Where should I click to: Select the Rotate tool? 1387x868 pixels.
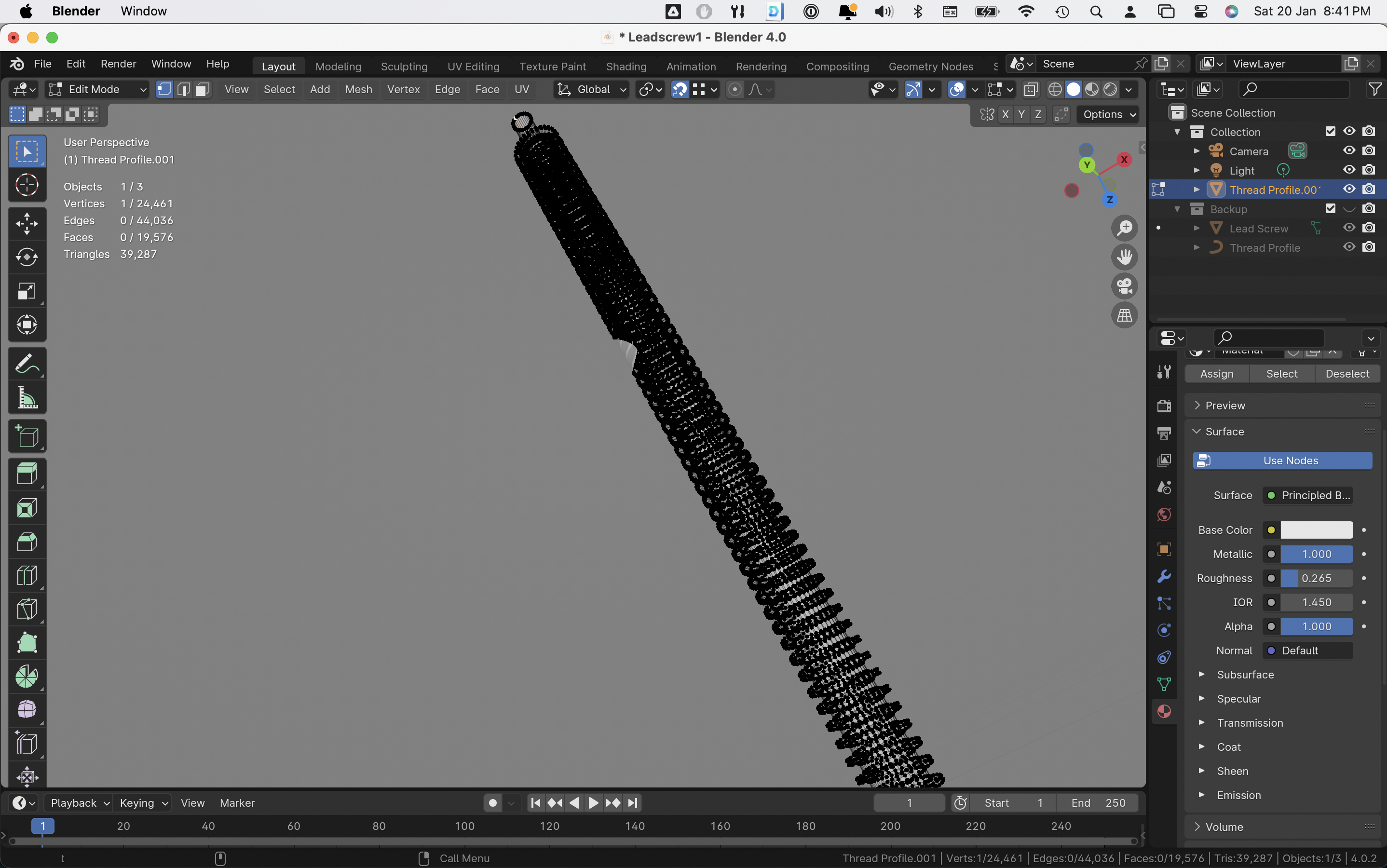[27, 257]
